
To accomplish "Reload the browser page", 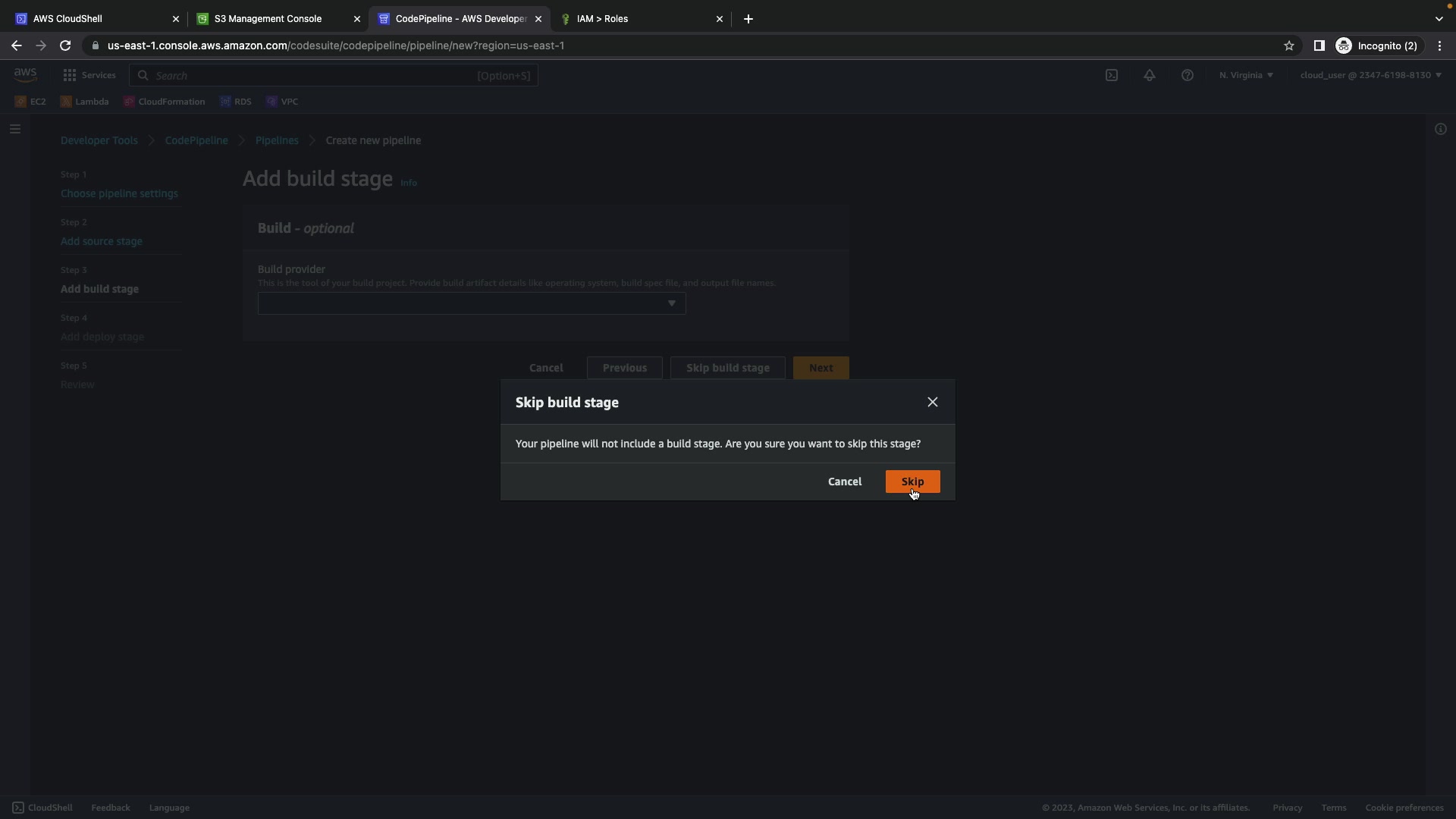I will point(65,45).
